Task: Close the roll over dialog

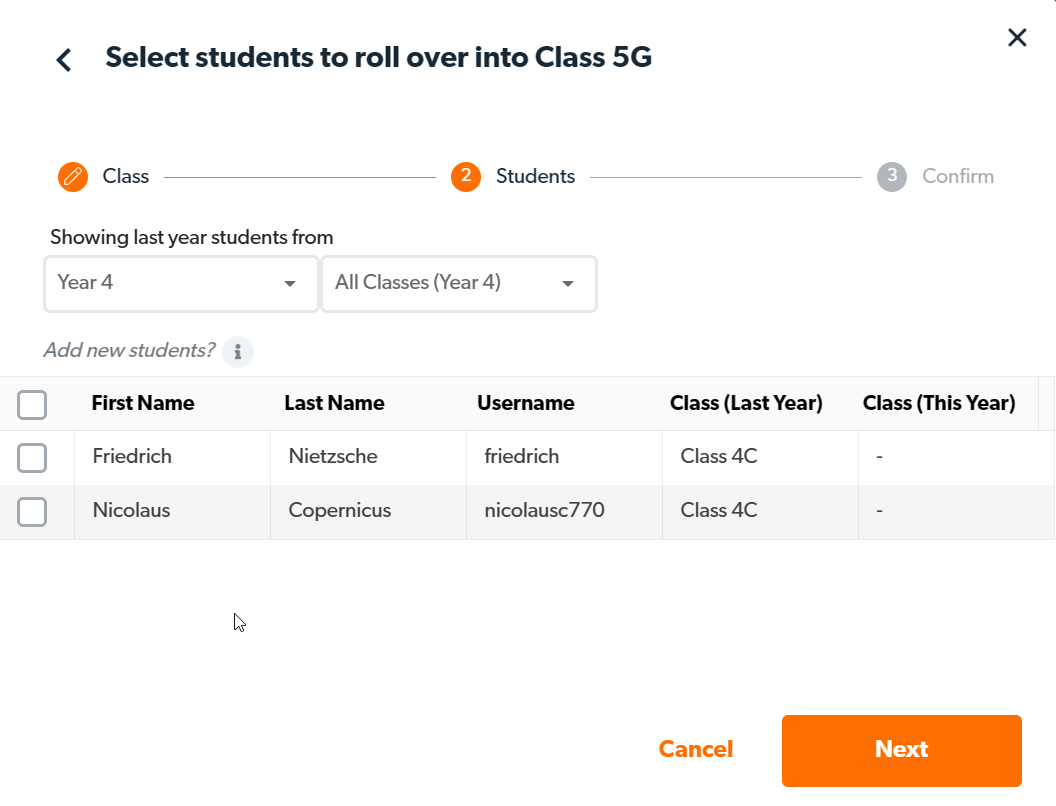Action: pos(1017,38)
